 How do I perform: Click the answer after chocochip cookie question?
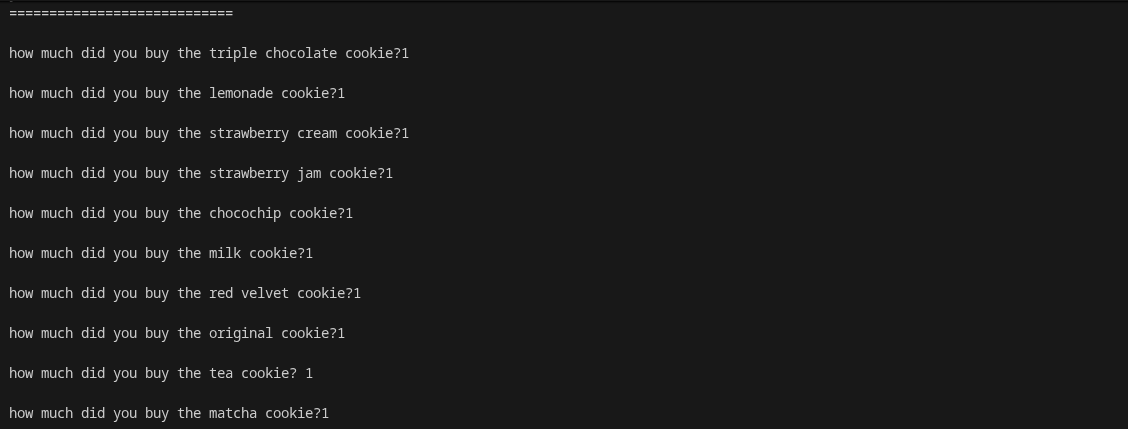[x=349, y=213]
